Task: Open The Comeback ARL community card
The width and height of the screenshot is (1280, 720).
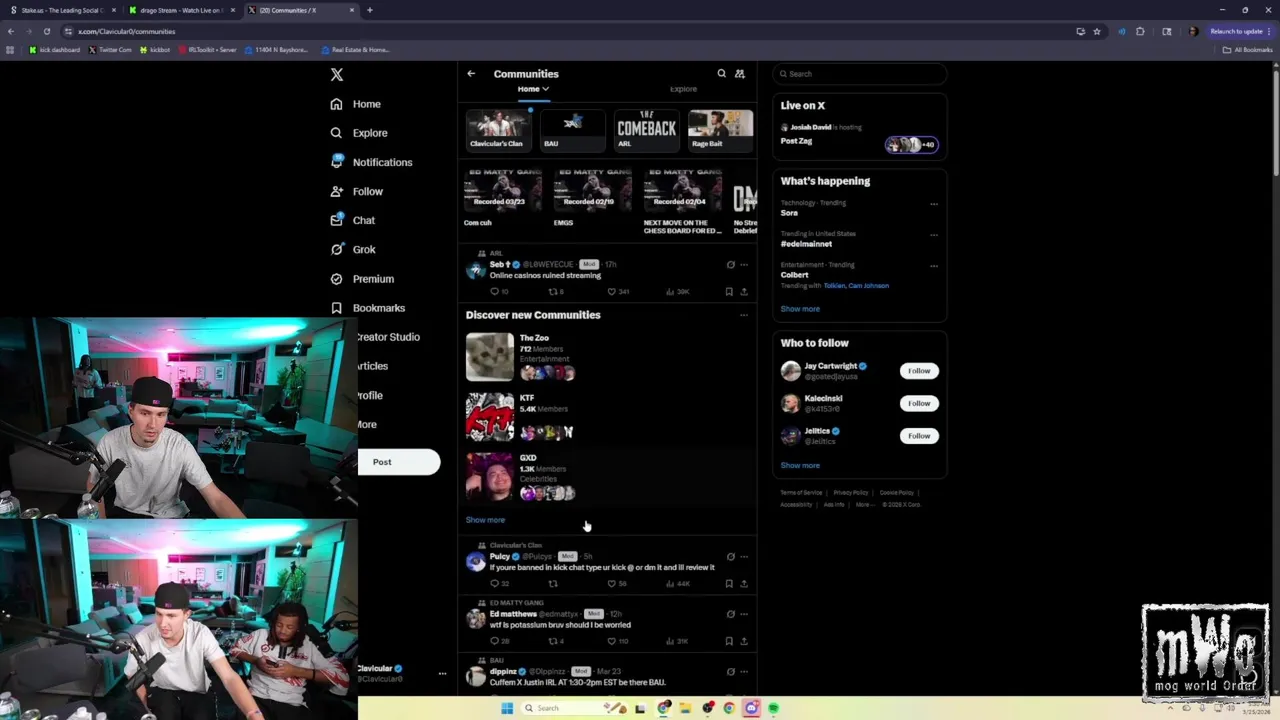Action: point(646,130)
